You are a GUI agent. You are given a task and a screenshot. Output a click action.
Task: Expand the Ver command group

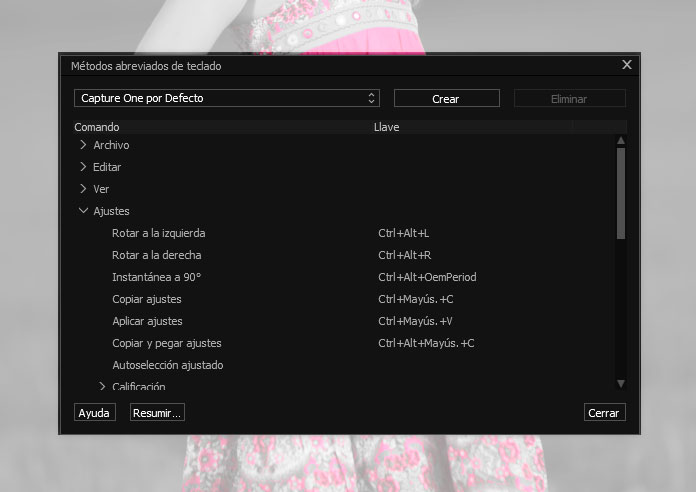(x=83, y=189)
